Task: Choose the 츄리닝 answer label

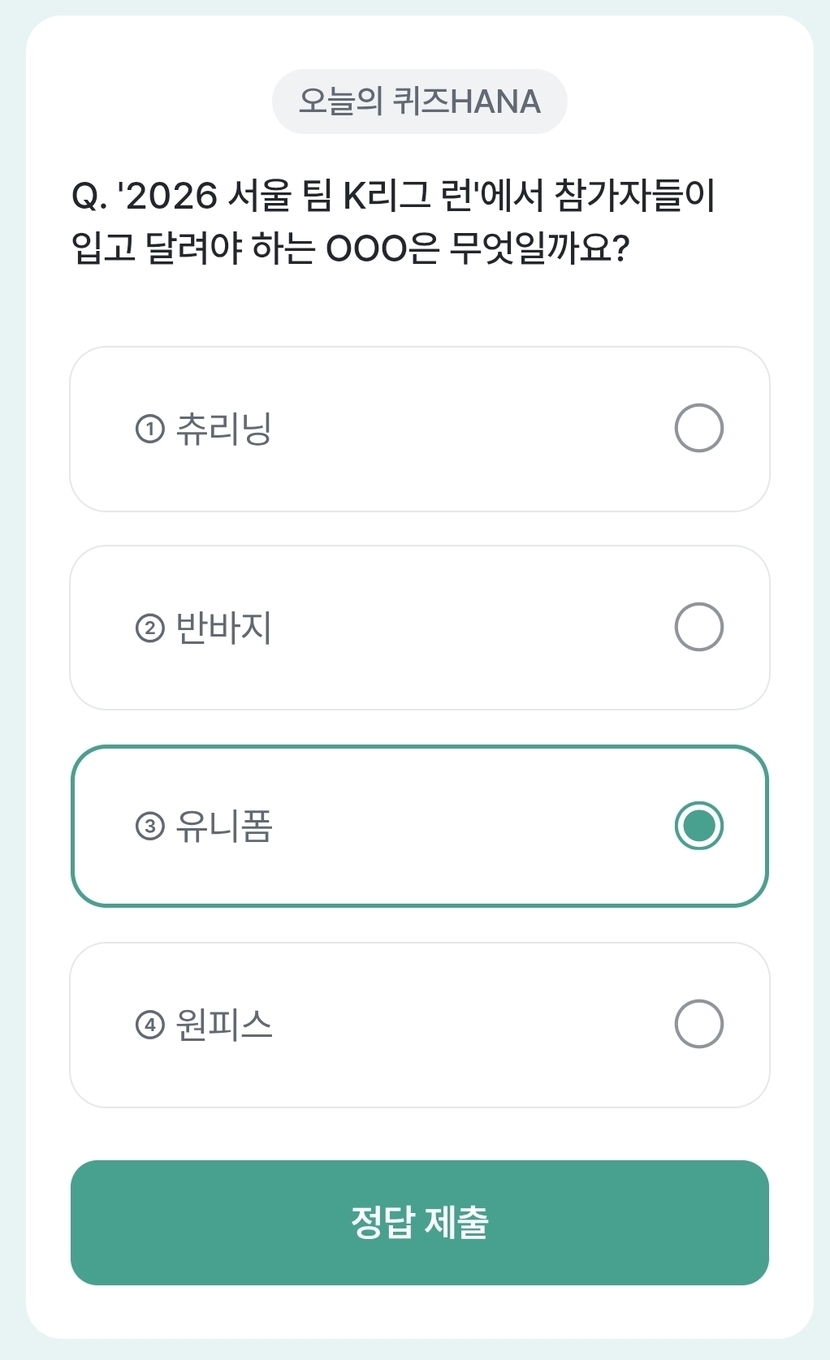Action: coord(223,429)
